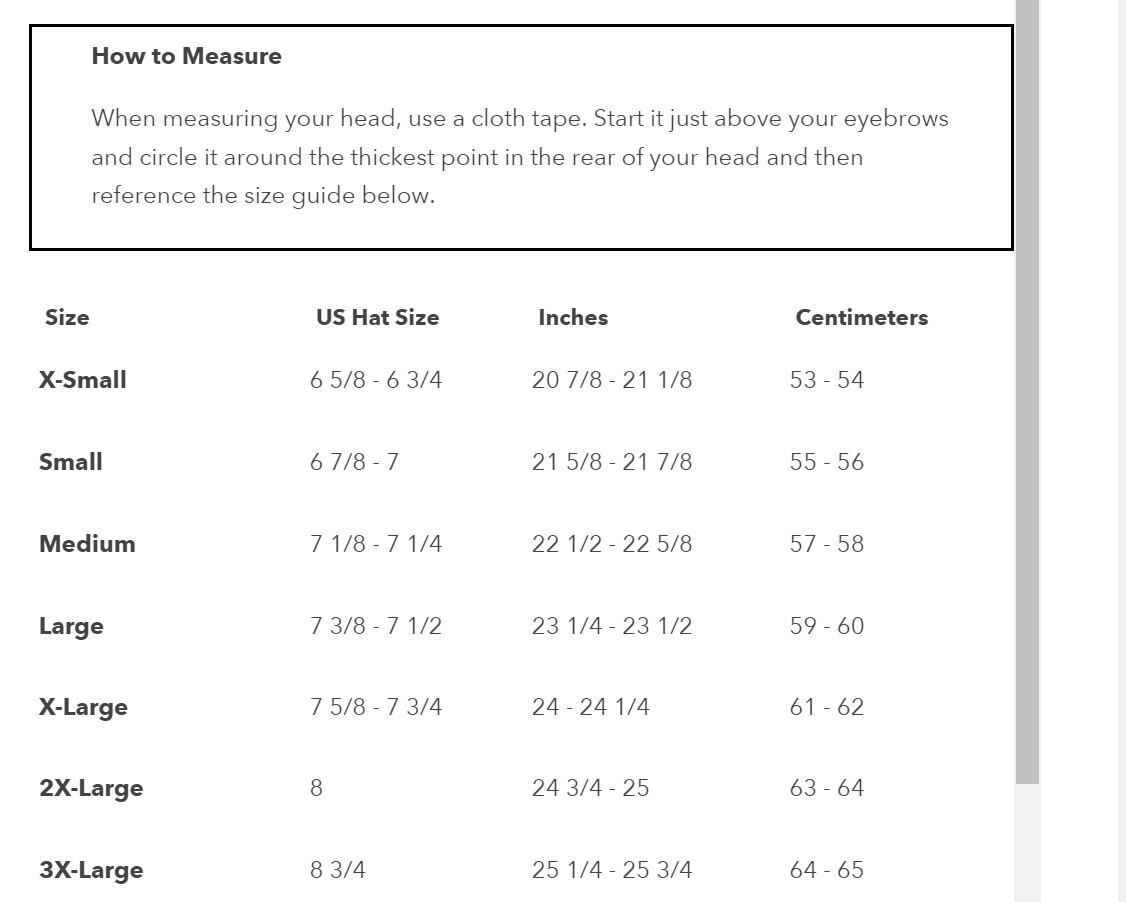Click the measuring instructions paragraph text
Image resolution: width=1126 pixels, height=902 pixels.
coord(519,157)
